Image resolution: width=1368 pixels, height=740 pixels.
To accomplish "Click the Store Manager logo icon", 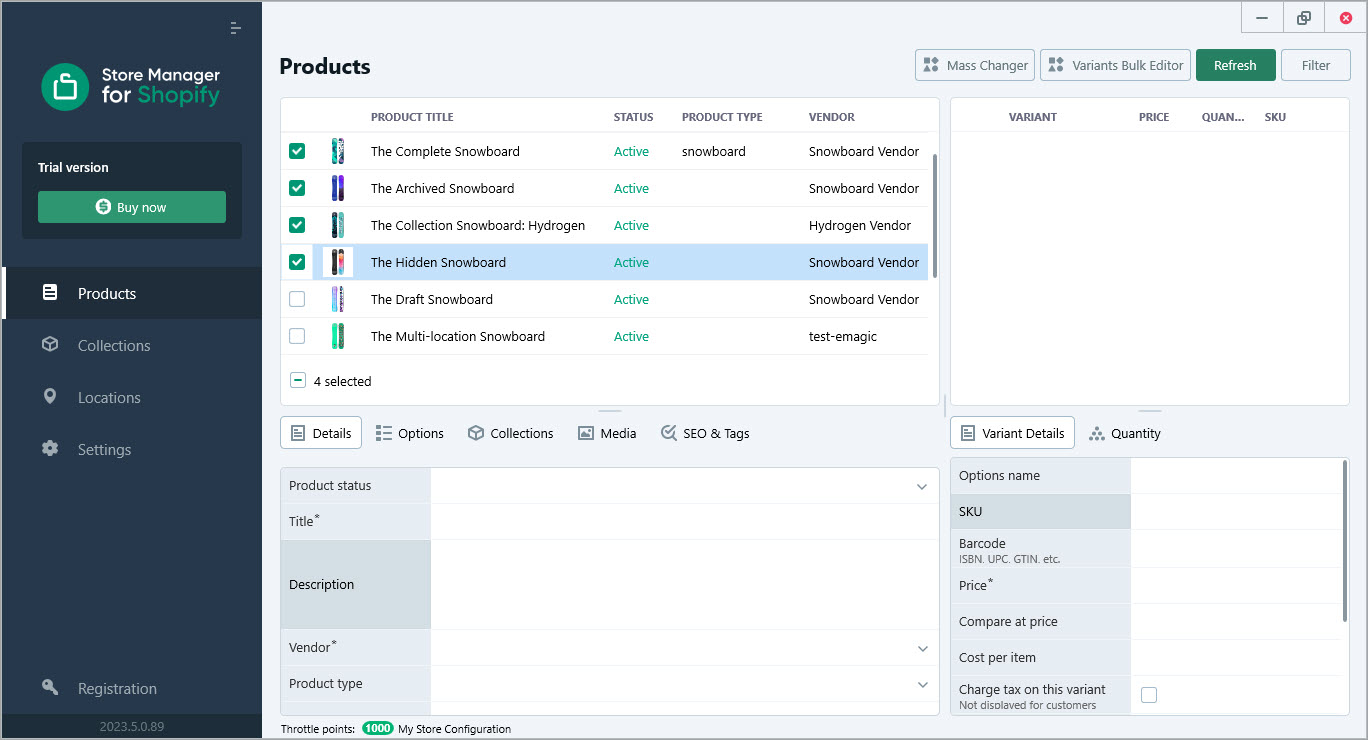I will 65,87.
